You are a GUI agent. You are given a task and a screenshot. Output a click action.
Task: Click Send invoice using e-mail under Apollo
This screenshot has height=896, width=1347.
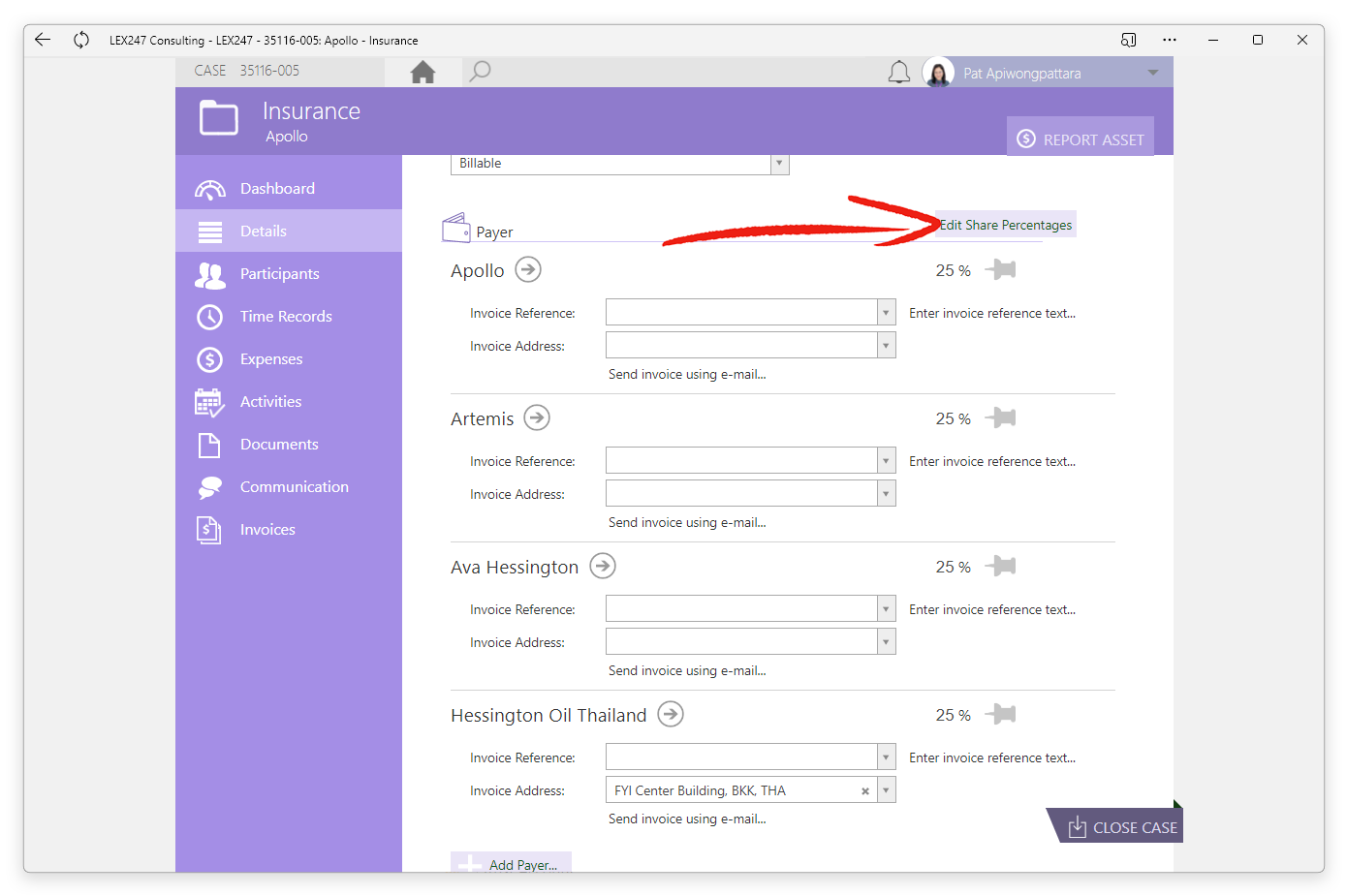687,374
